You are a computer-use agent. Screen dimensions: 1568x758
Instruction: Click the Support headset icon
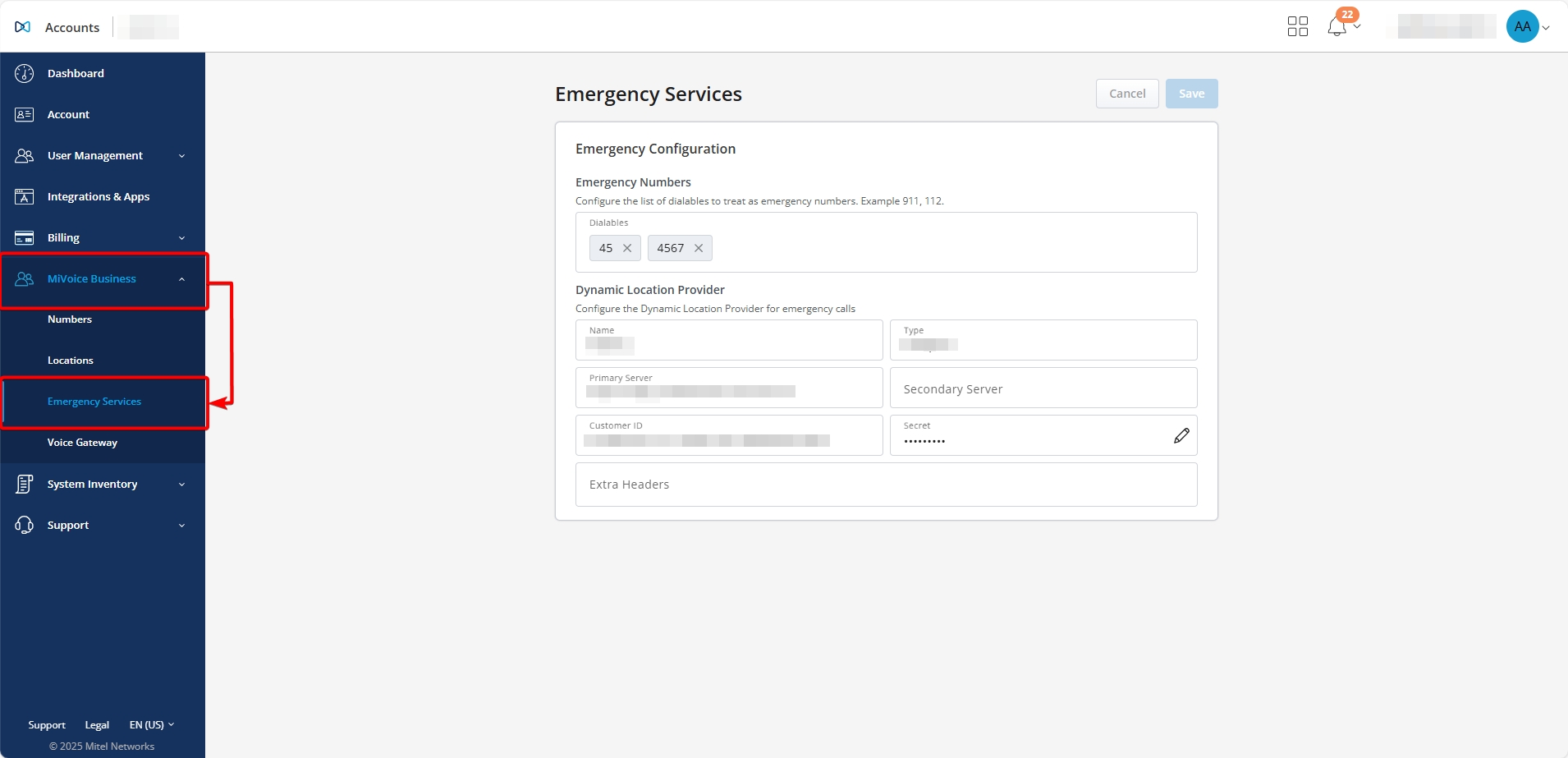point(25,525)
